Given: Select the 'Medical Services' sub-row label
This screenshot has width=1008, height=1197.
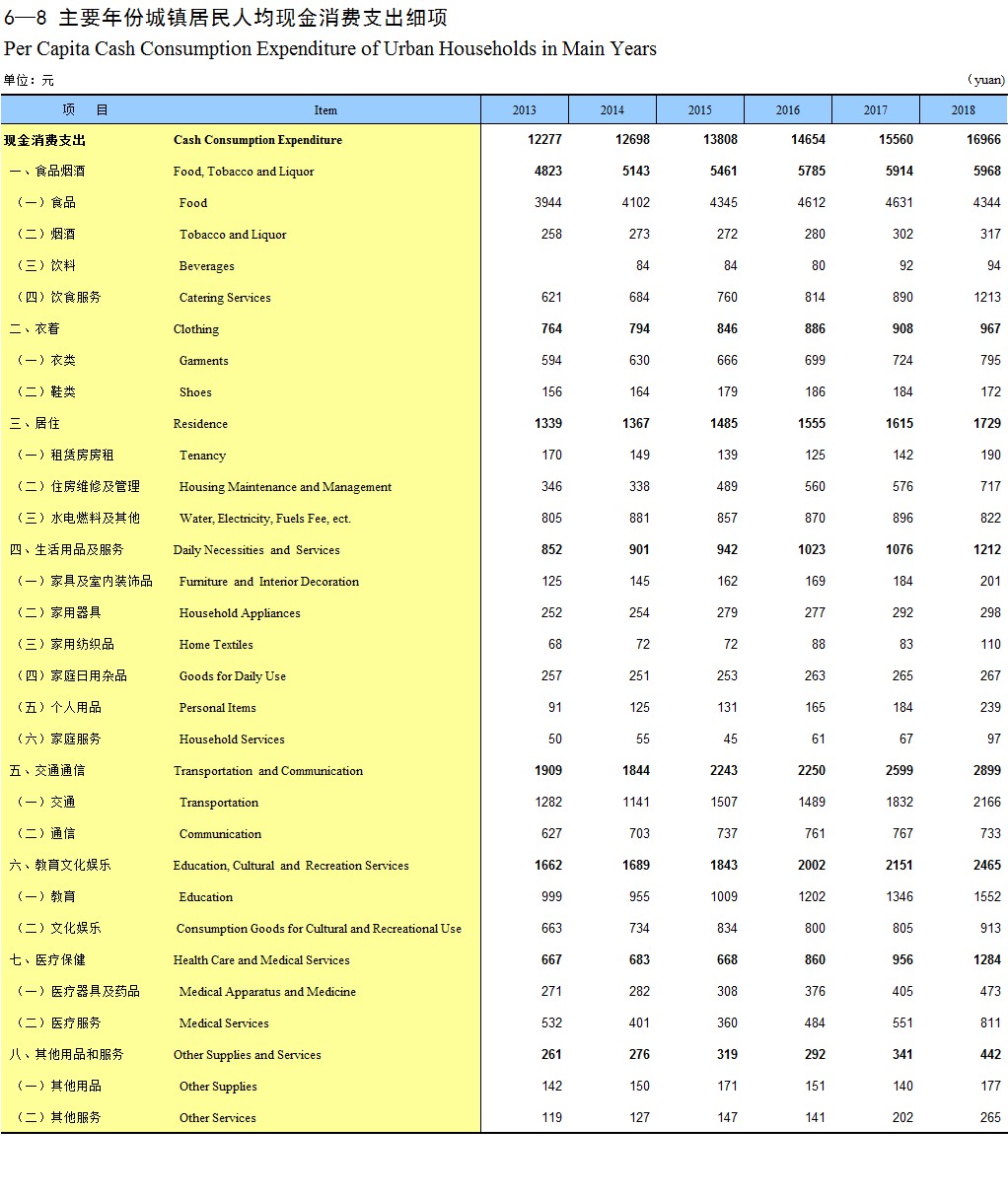Looking at the screenshot, I should [224, 1023].
